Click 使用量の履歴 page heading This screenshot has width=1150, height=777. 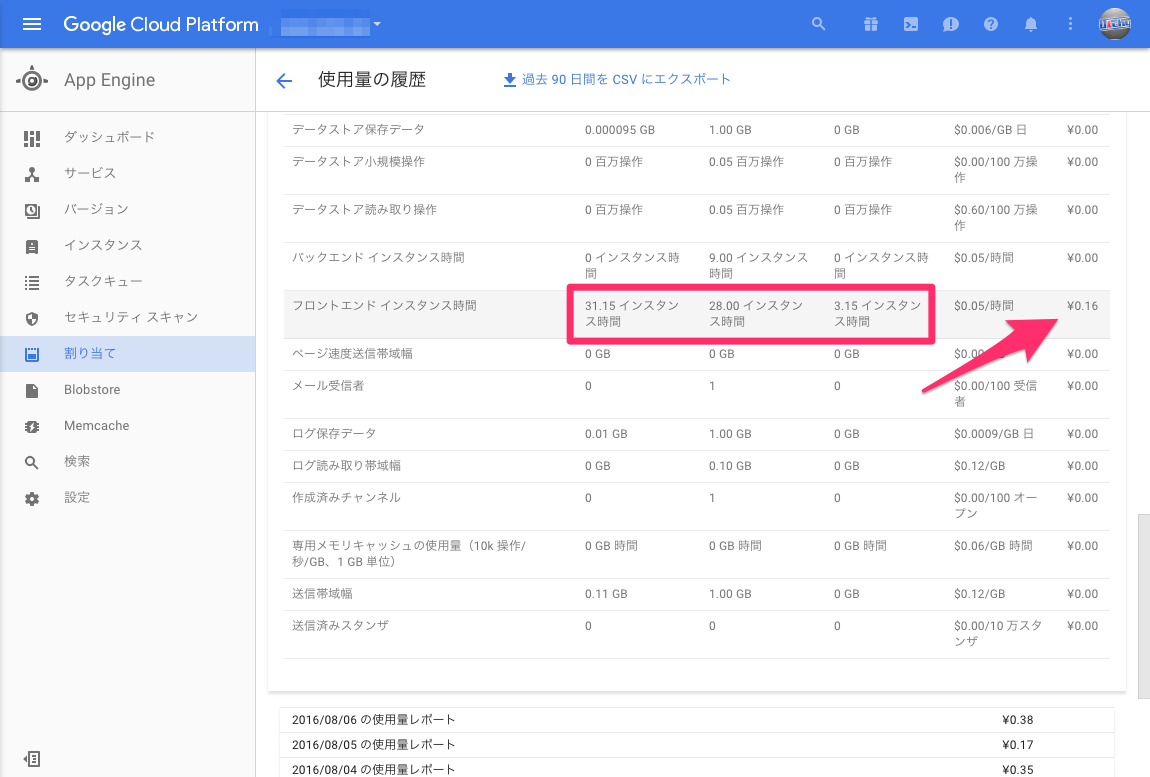372,79
